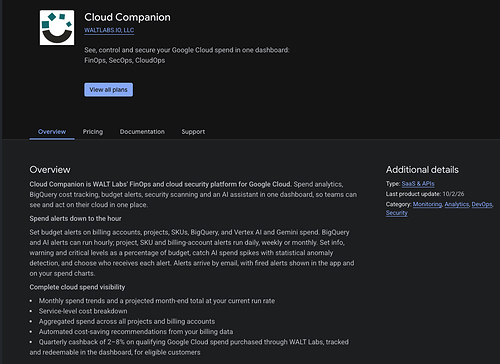
Task: Click the 'Aggregated spend across all projects' bullet
Action: 127,321
